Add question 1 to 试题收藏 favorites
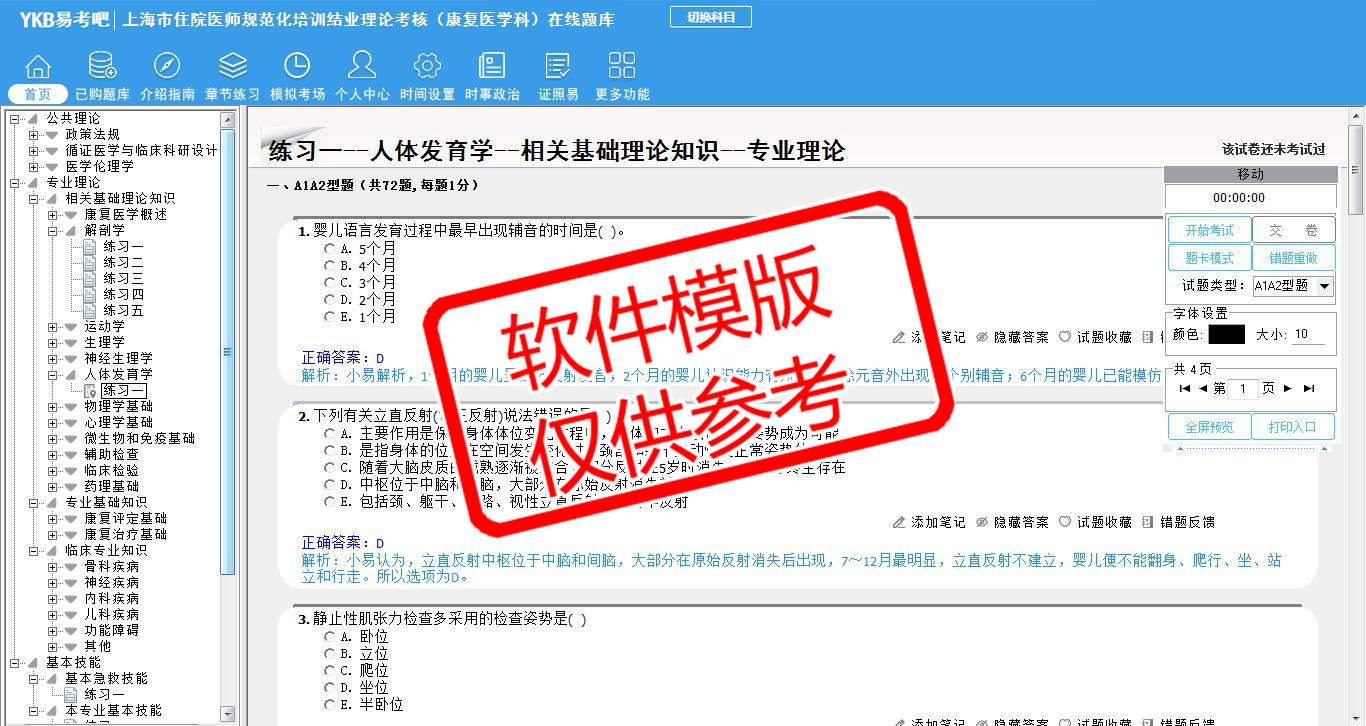Image resolution: width=1366 pixels, height=726 pixels. (x=1095, y=337)
